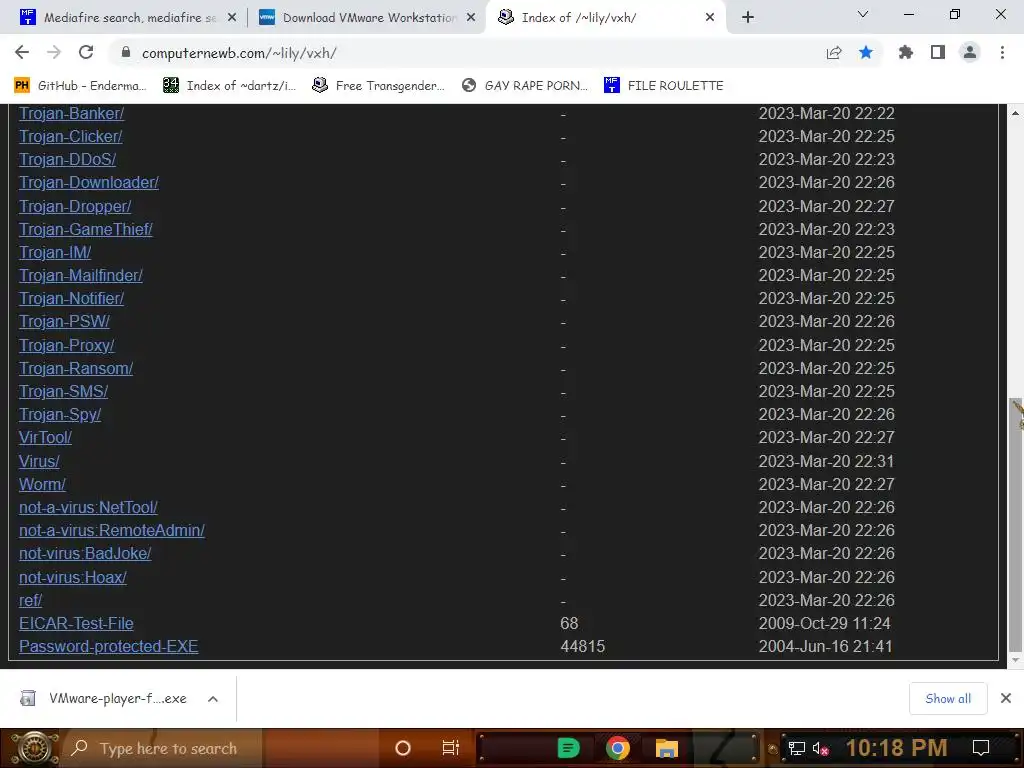Open the Trojan-DDoS/ directory
Viewport: 1024px width, 768px height.
[67, 159]
